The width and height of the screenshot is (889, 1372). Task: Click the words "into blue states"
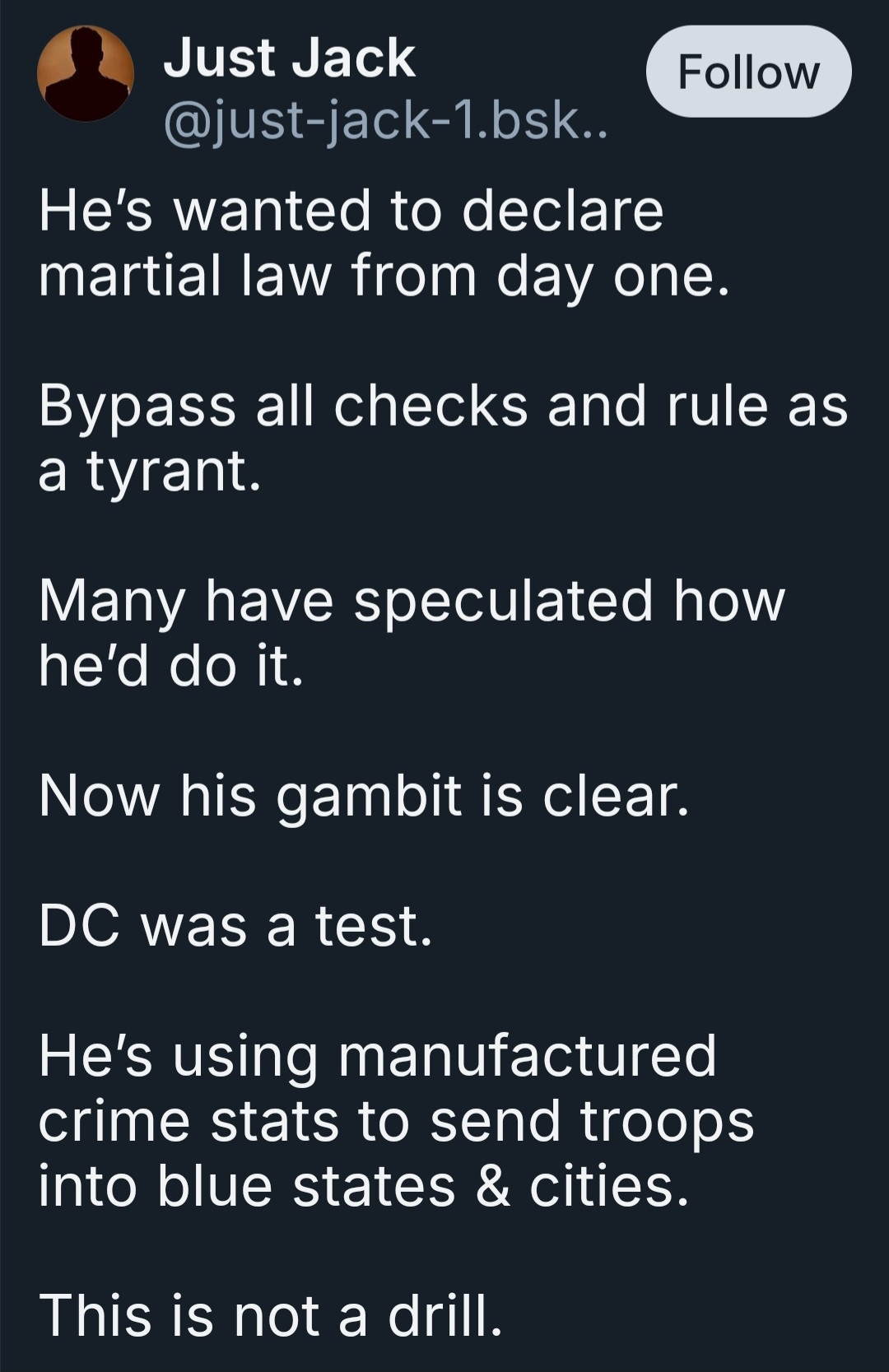pyautogui.click(x=247, y=1186)
